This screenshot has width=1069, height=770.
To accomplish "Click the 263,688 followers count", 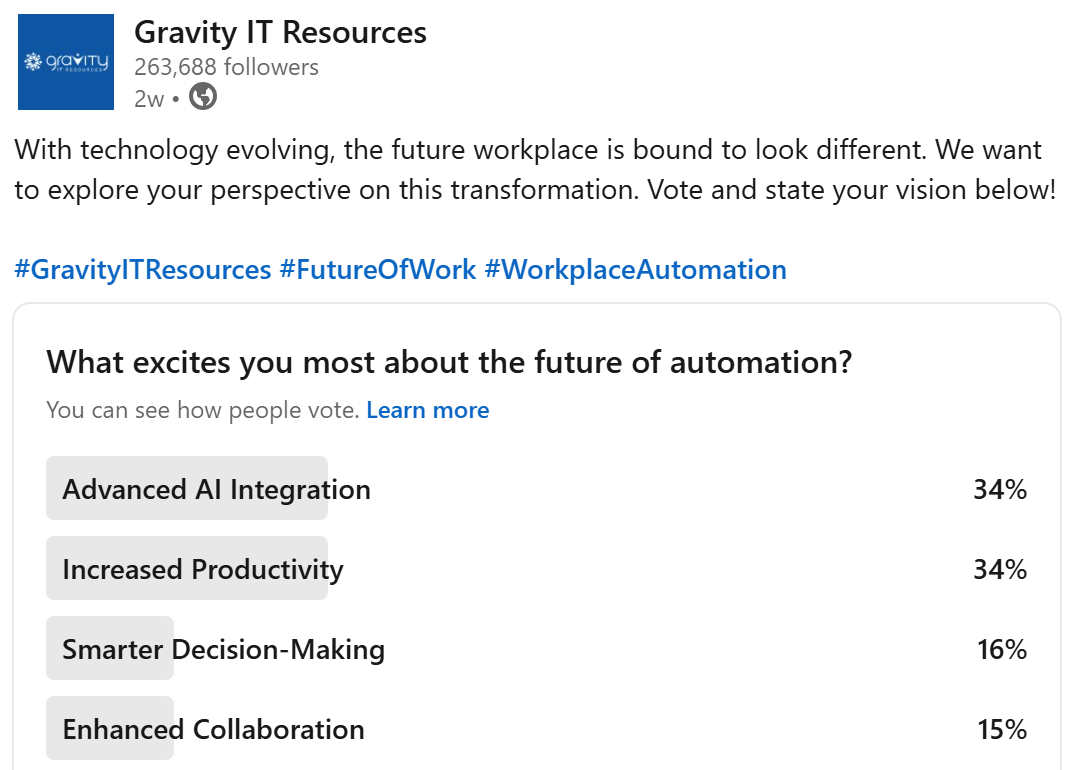I will tap(226, 67).
